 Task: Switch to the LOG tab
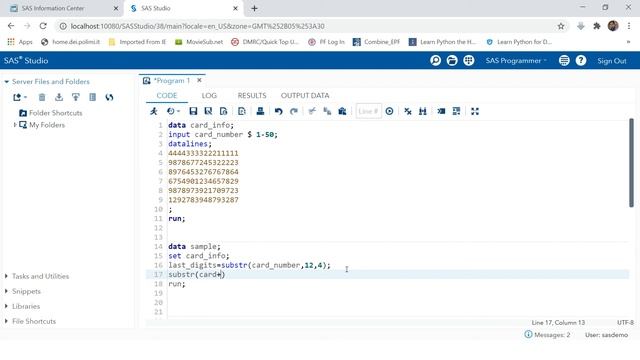point(209,96)
